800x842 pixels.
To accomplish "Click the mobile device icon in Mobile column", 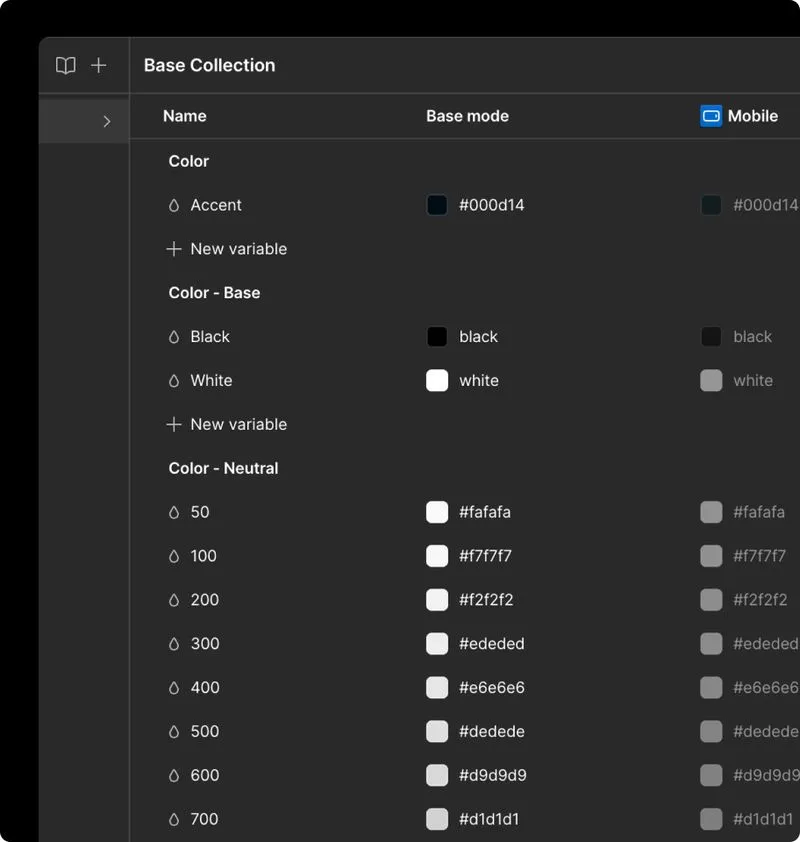I will pyautogui.click(x=711, y=116).
